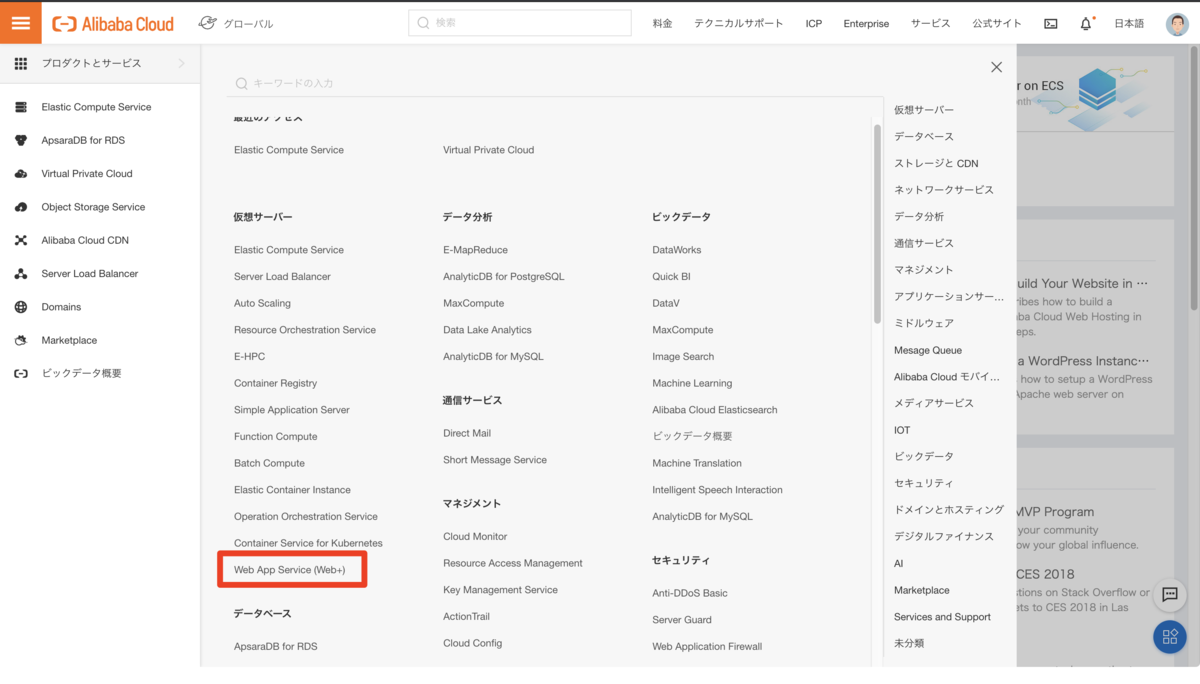Open the orange hamburger menu
The width and height of the screenshot is (1200, 684).
(x=21, y=22)
